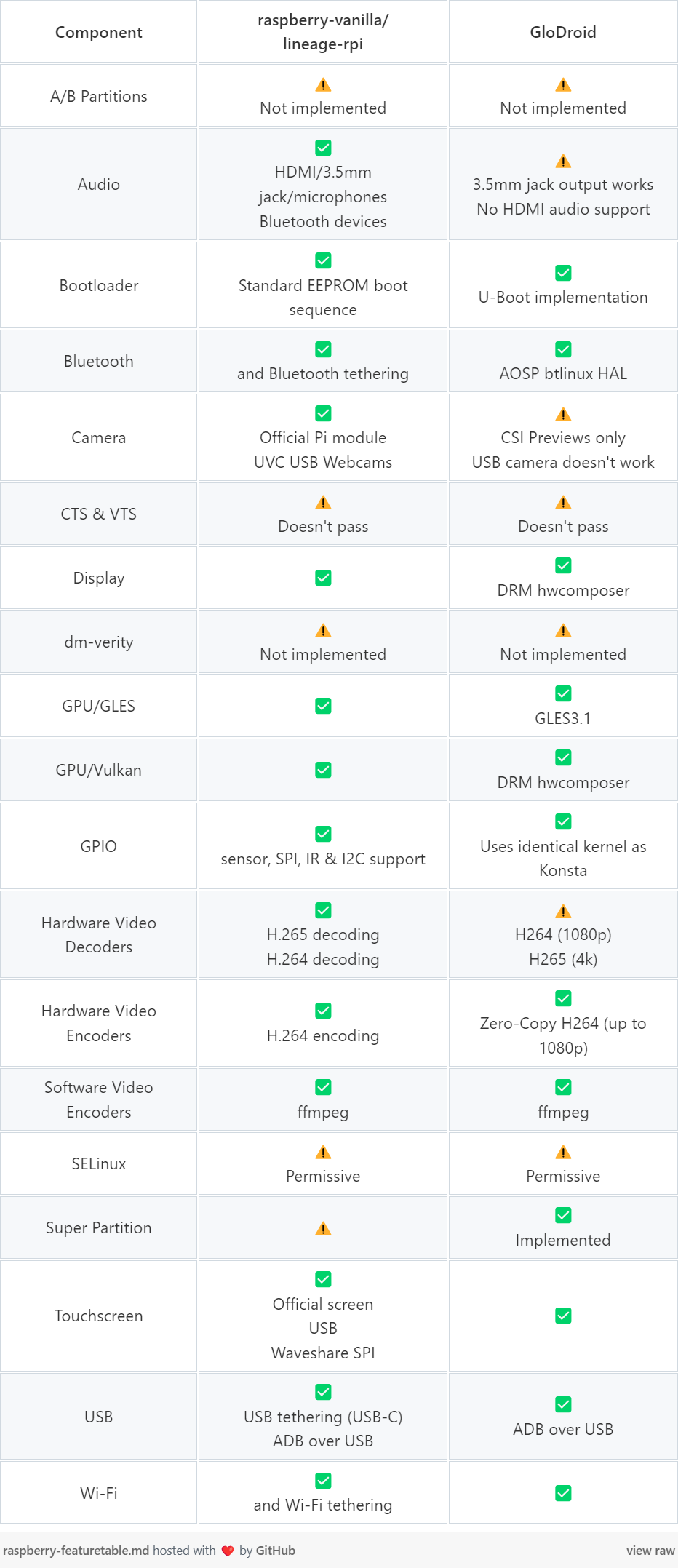
Task: Click the warning icon for A/B Partitions under GloDroid
Action: [563, 84]
